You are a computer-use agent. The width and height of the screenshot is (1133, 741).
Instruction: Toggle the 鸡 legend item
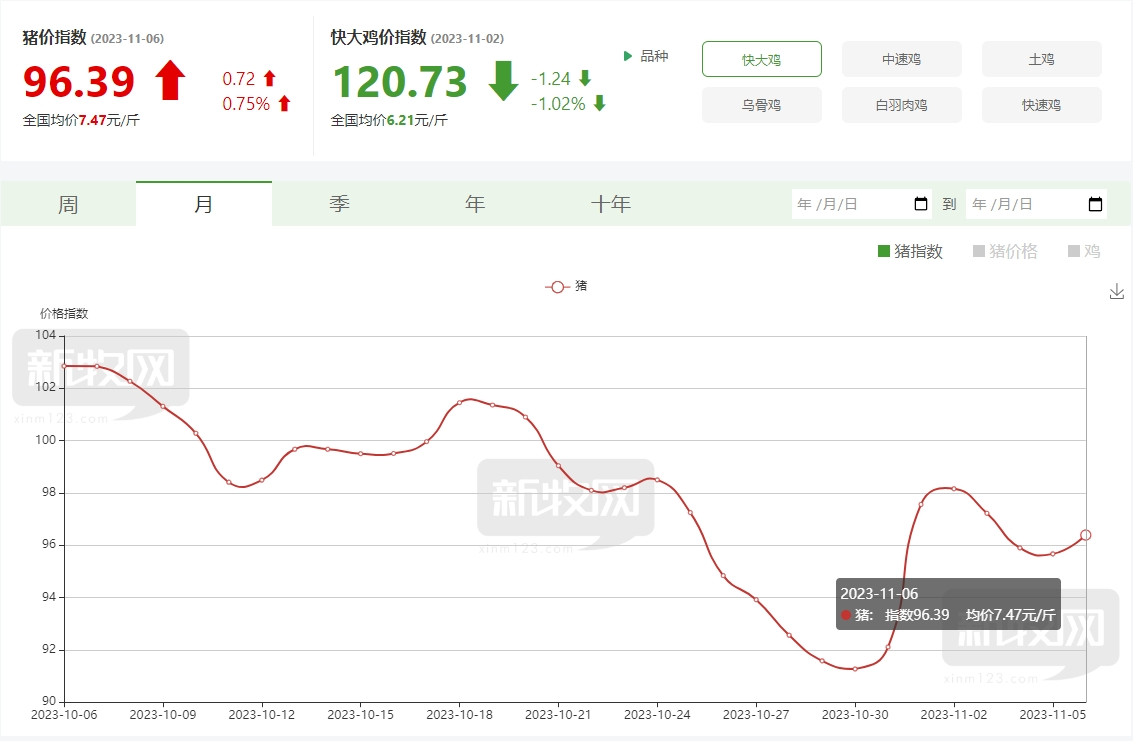point(1084,251)
